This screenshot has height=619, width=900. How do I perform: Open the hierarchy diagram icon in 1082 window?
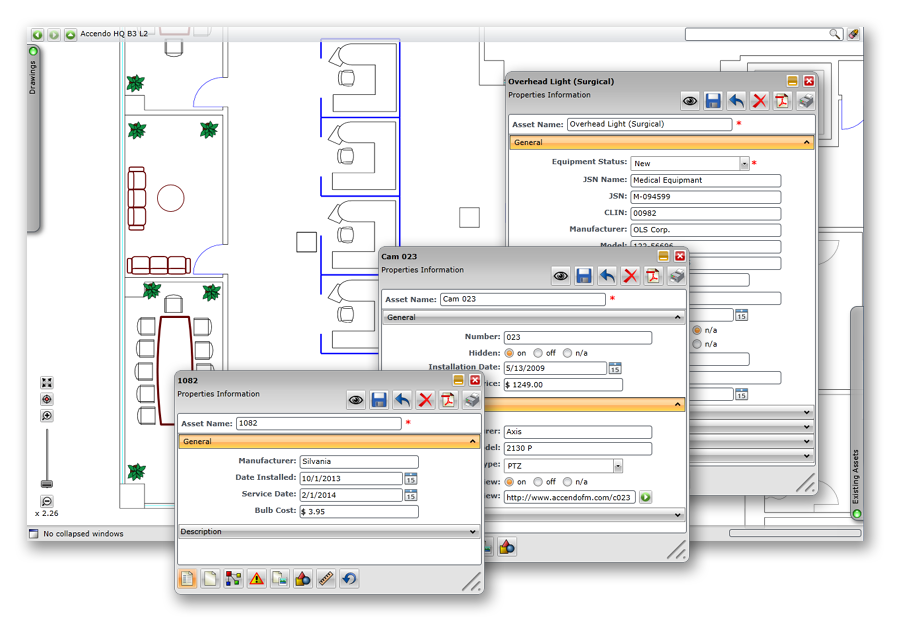(x=234, y=578)
